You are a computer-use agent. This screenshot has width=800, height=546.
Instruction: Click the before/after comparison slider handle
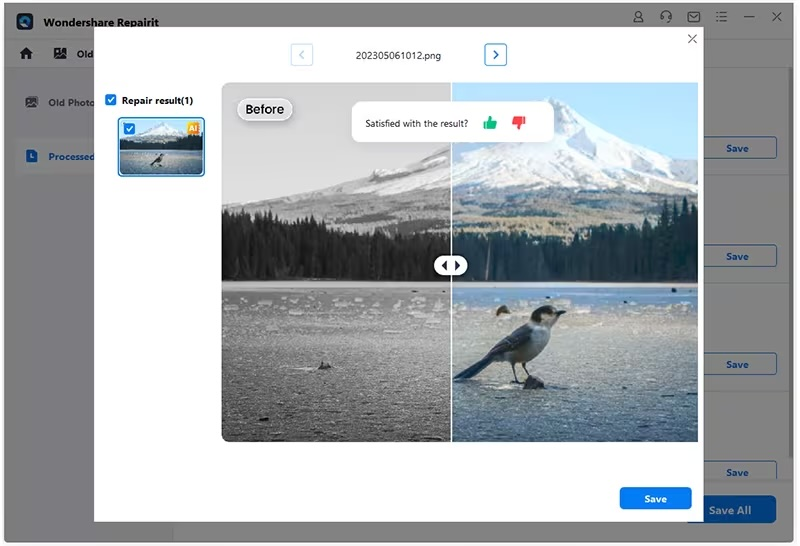click(x=451, y=266)
